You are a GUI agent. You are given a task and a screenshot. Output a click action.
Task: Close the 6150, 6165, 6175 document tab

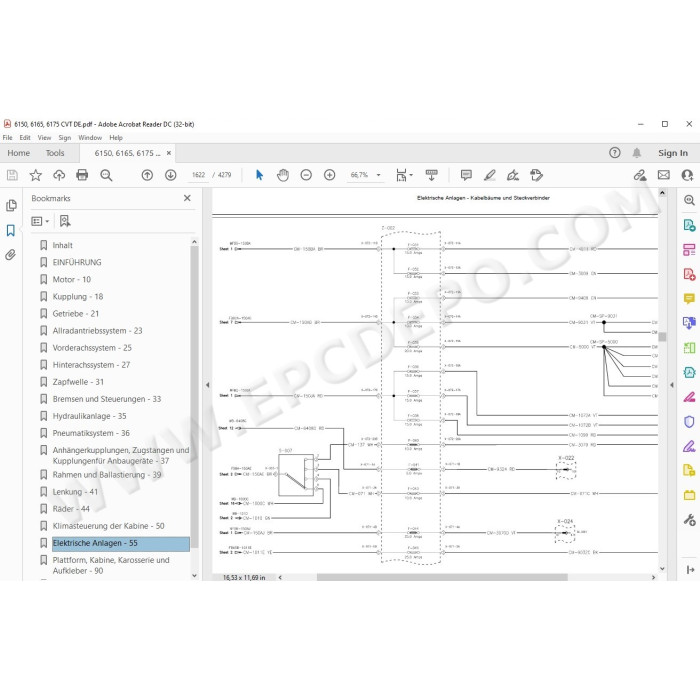click(169, 153)
